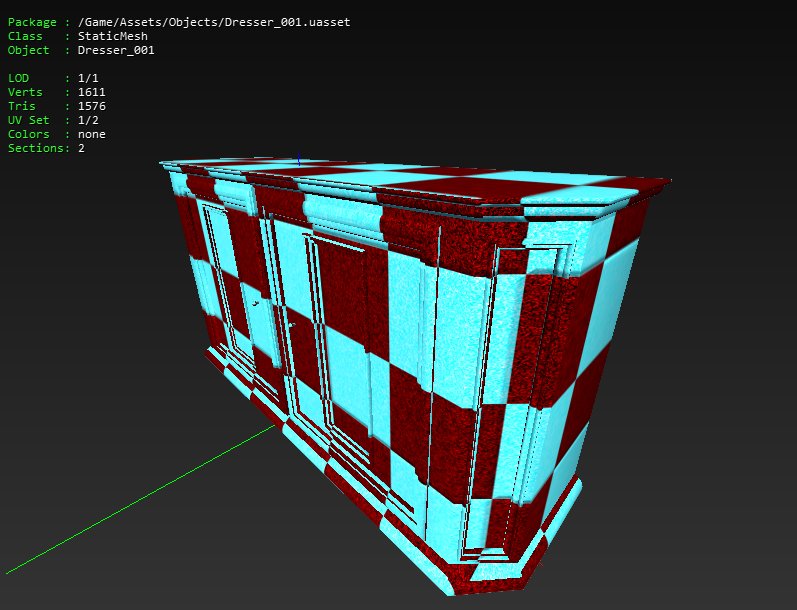Click the LOD label

pyautogui.click(x=18, y=78)
